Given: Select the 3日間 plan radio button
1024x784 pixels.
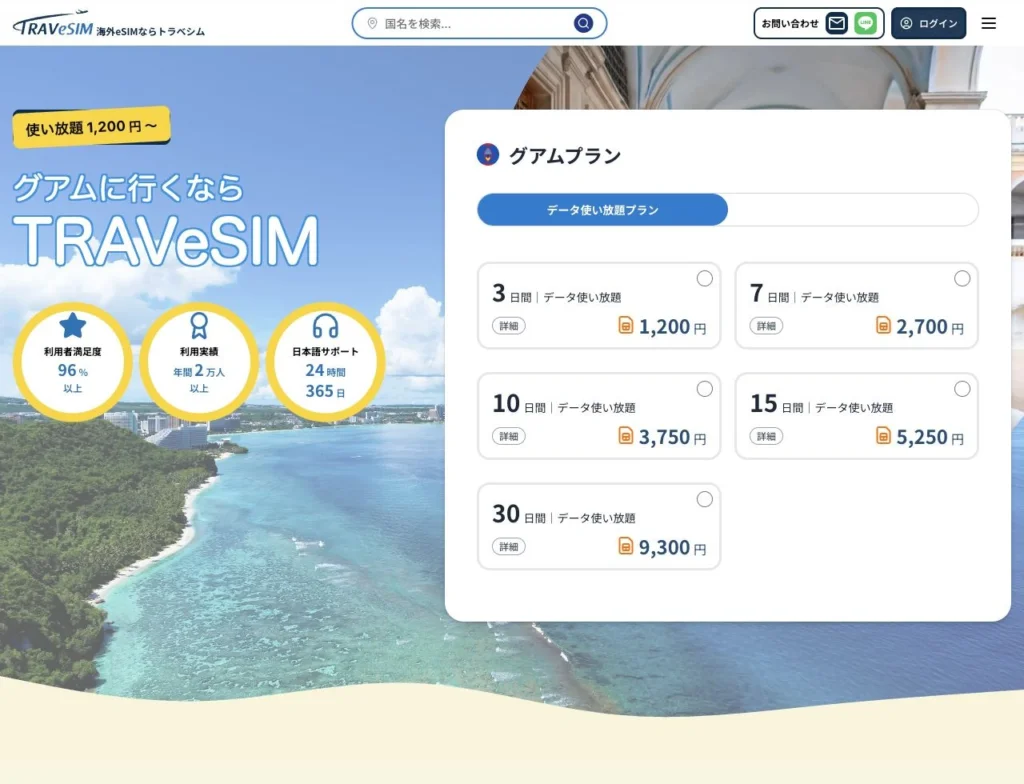Looking at the screenshot, I should [705, 278].
